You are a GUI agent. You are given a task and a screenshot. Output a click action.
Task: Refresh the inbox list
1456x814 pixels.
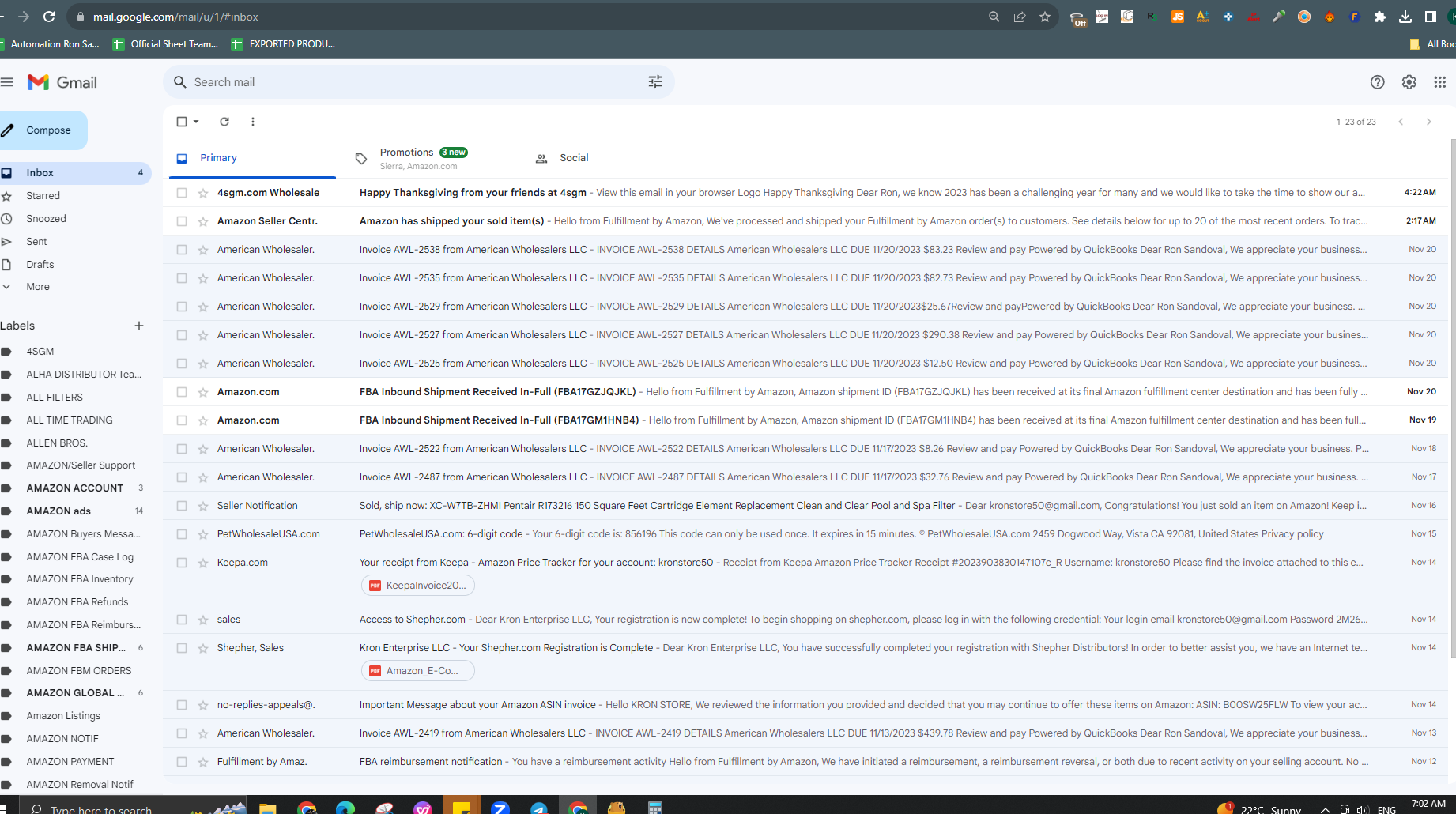tap(224, 122)
